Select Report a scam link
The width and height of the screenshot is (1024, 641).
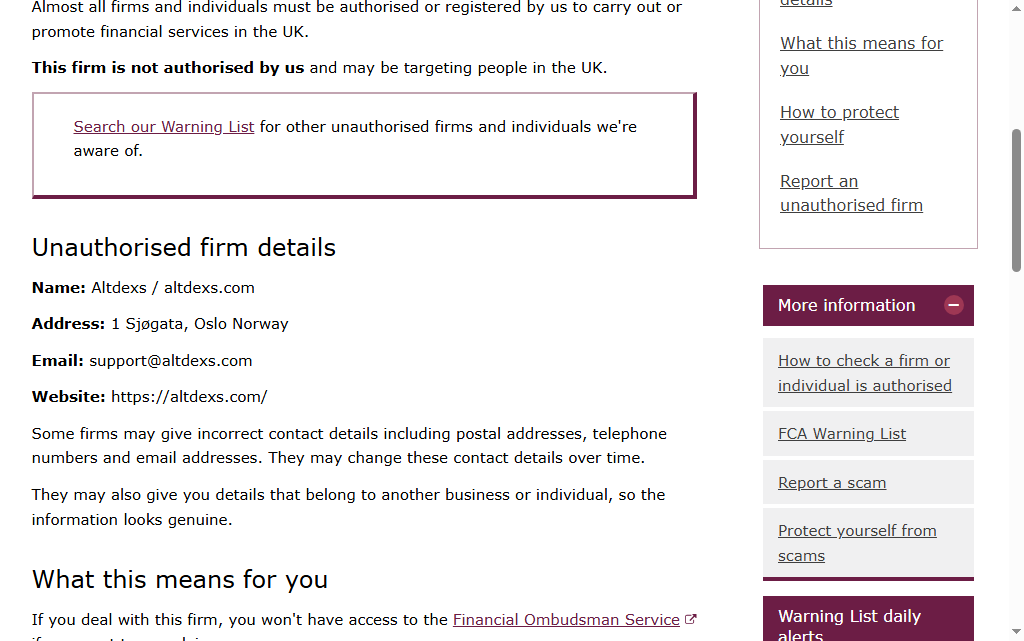click(x=832, y=482)
